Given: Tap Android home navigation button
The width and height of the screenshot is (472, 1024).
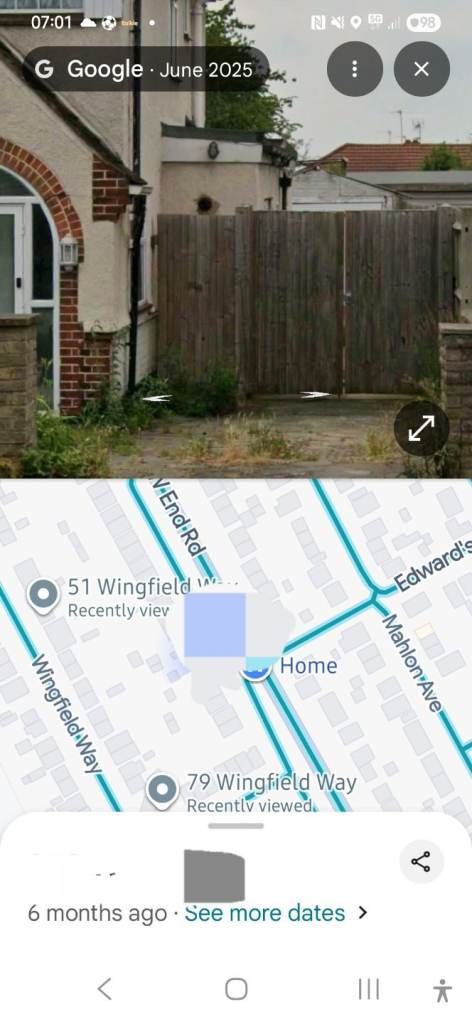Looking at the screenshot, I should (x=236, y=989).
